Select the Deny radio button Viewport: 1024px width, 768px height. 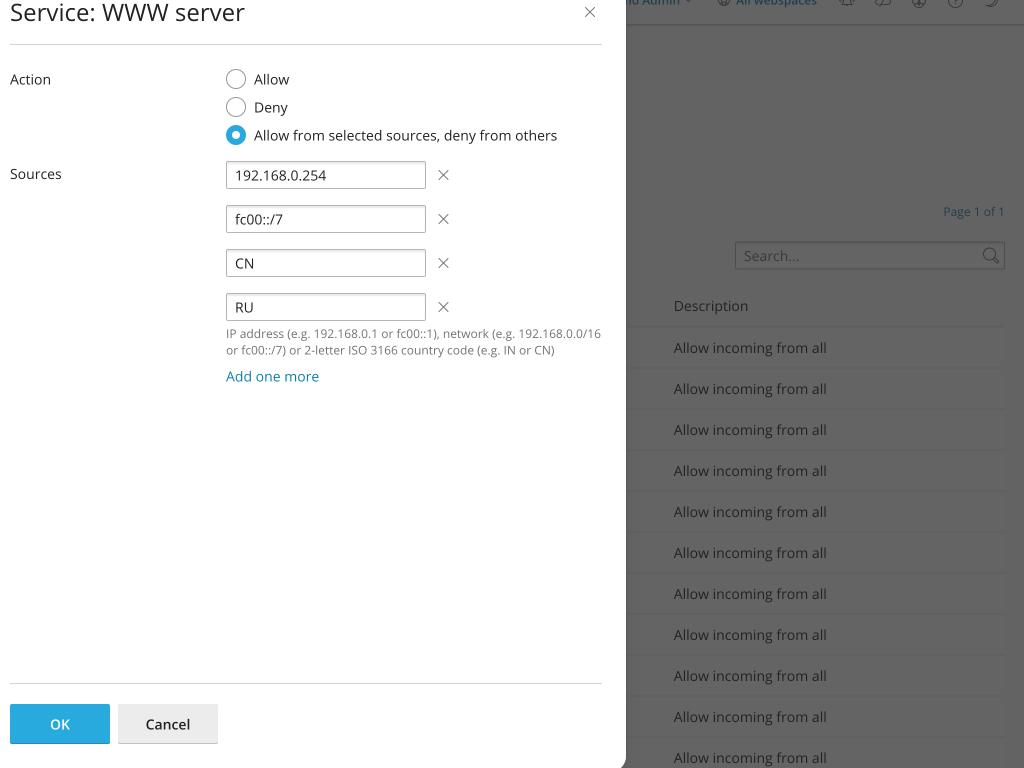(x=236, y=107)
